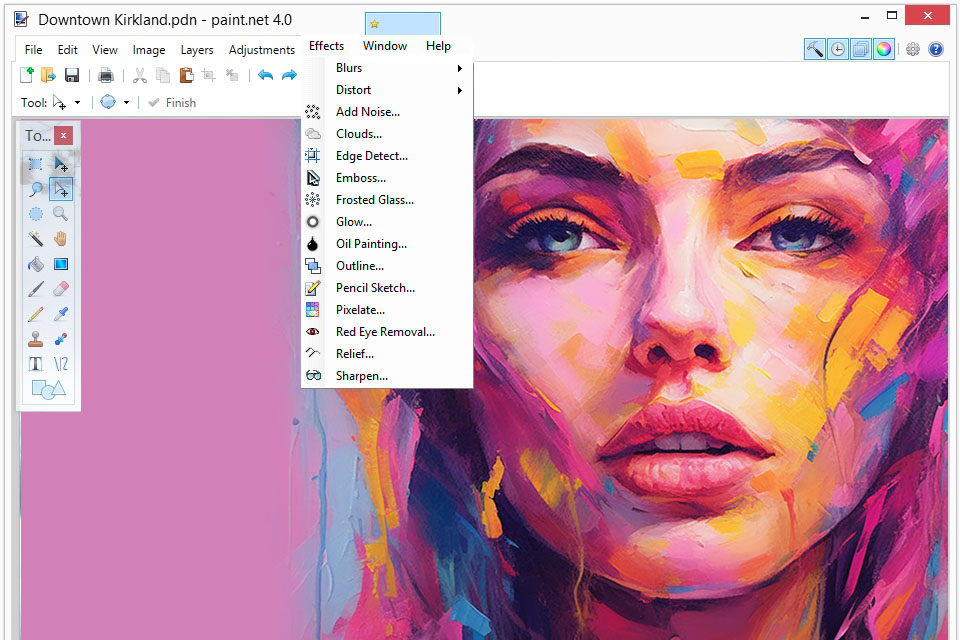Select the Clone Stamp tool
This screenshot has width=960, height=640.
36,339
